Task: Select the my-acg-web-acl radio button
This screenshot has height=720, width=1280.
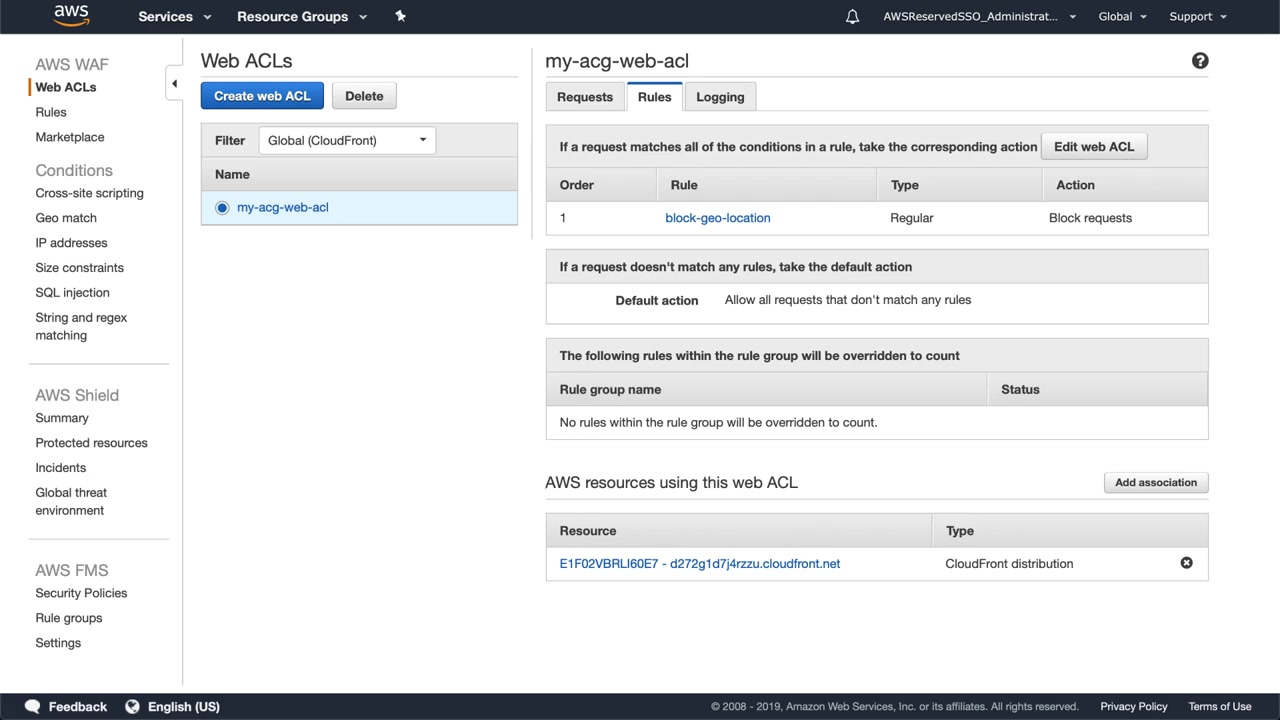Action: click(x=222, y=208)
